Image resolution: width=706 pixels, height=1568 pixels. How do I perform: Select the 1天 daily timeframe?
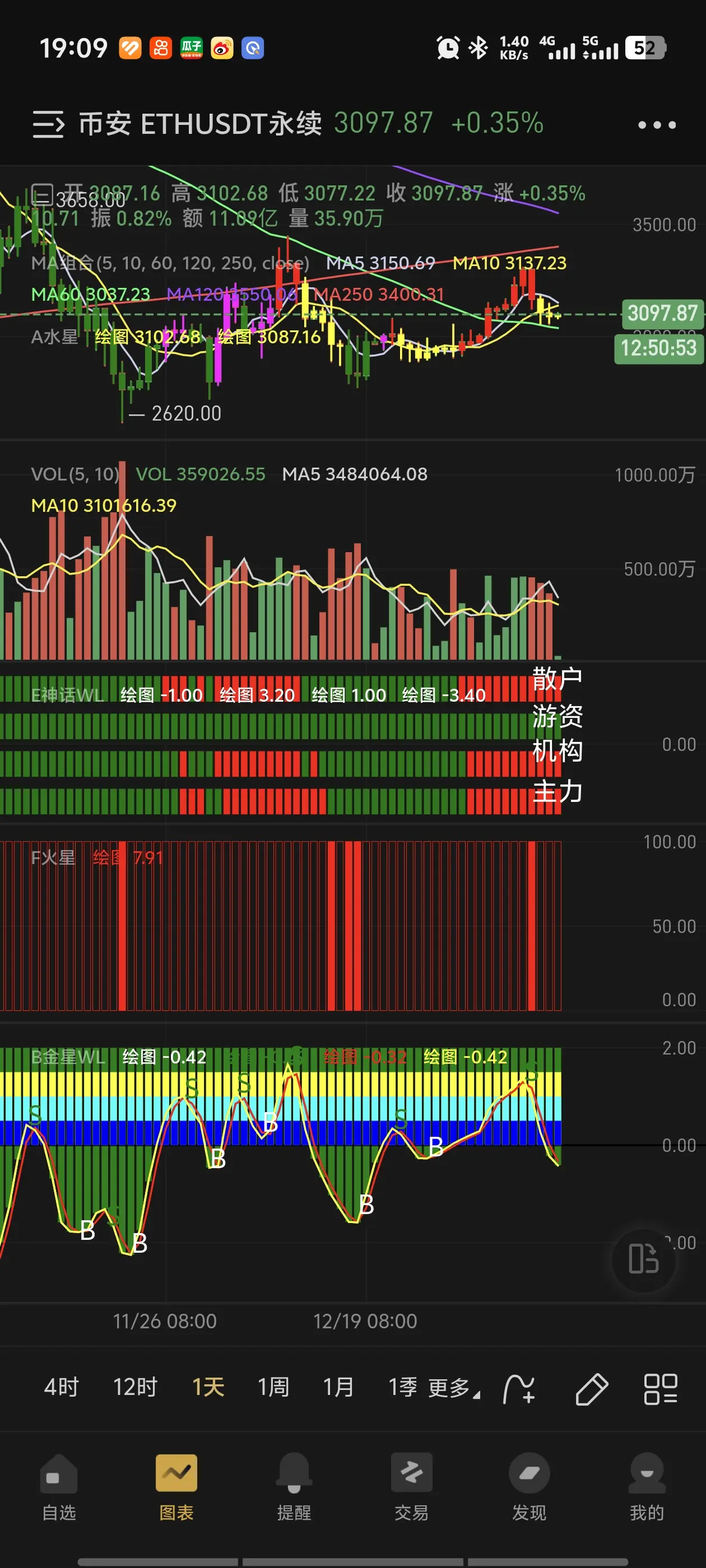(208, 1388)
